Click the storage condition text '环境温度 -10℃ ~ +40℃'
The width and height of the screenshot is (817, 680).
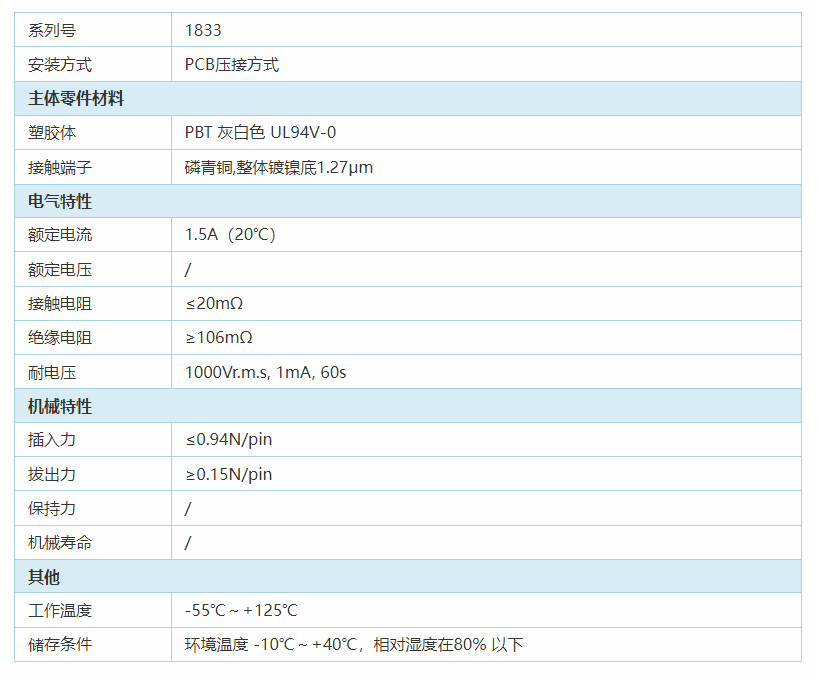click(271, 645)
